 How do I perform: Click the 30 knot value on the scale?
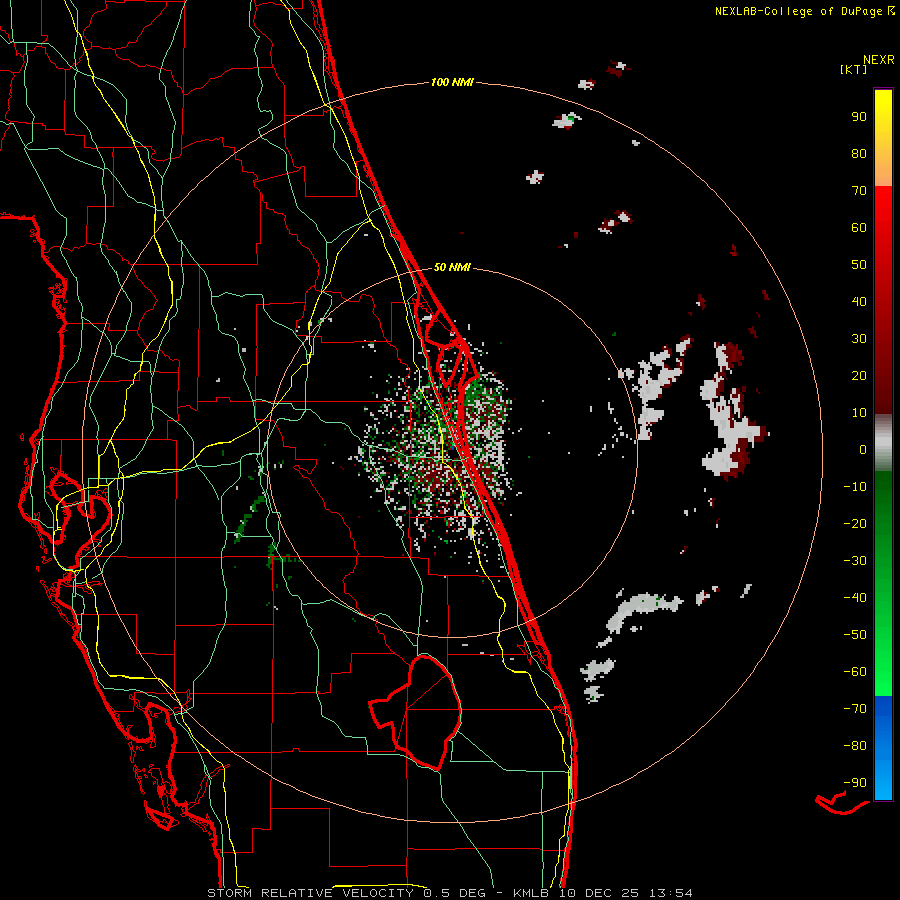coord(859,339)
